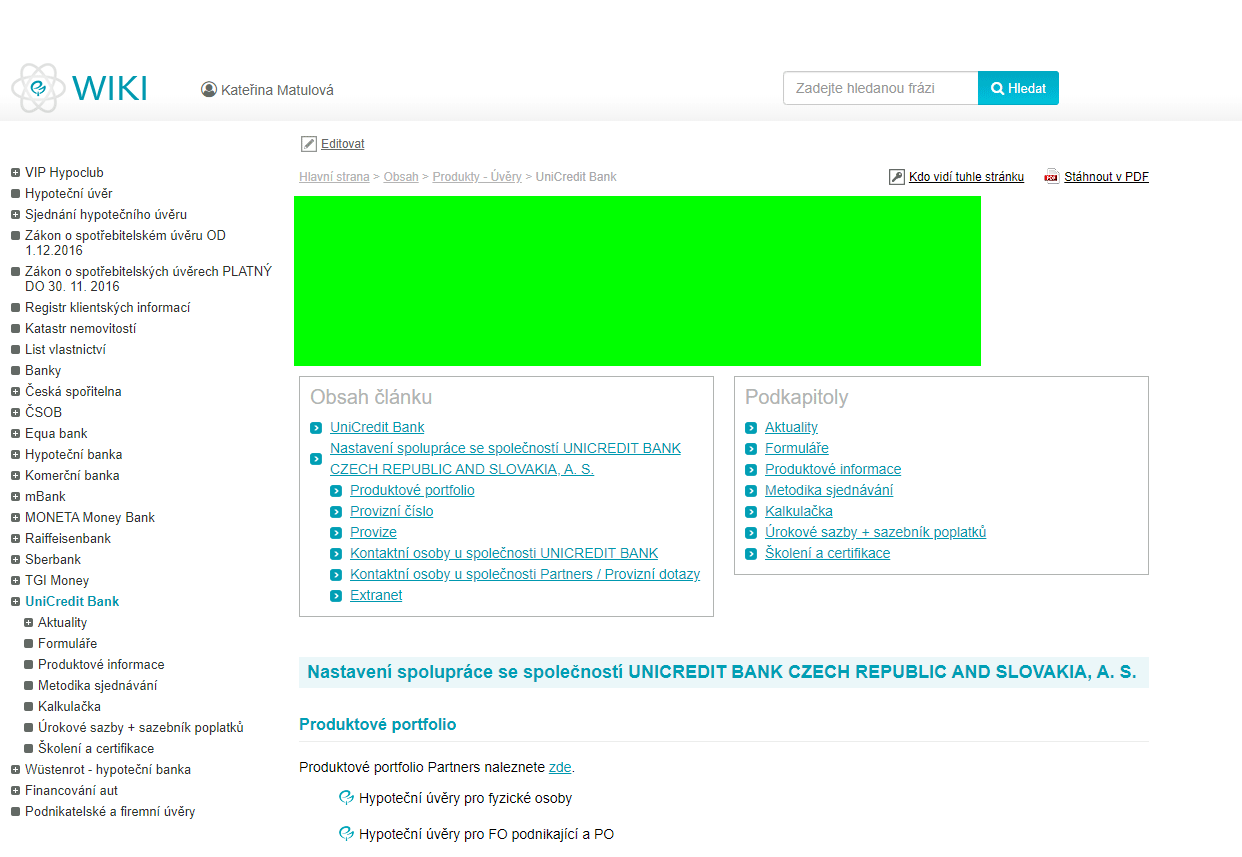Image resolution: width=1242 pixels, height=857 pixels.
Task: Open the 'zde' product portfolio link
Action: point(560,768)
